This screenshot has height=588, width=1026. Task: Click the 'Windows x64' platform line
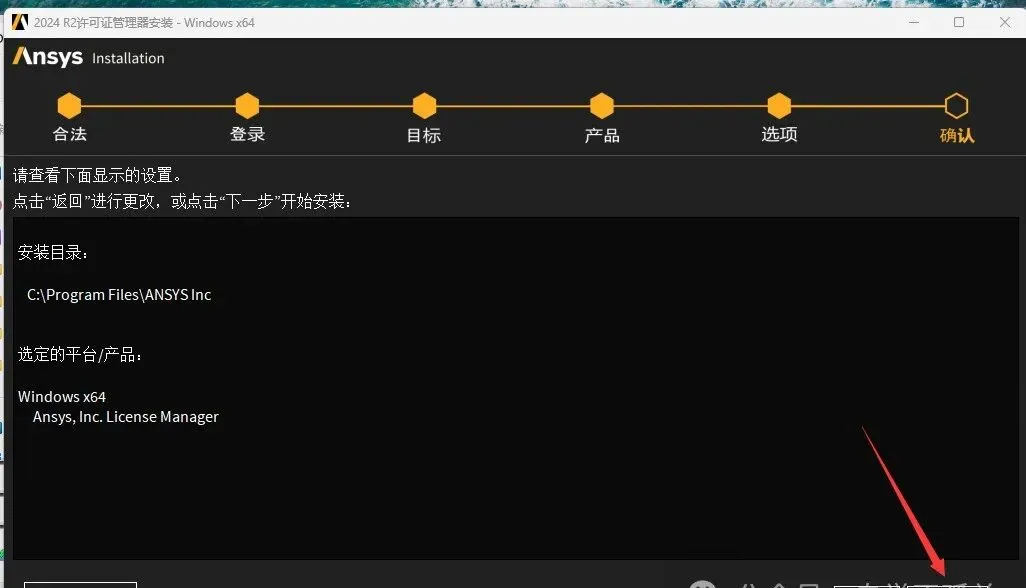point(62,397)
